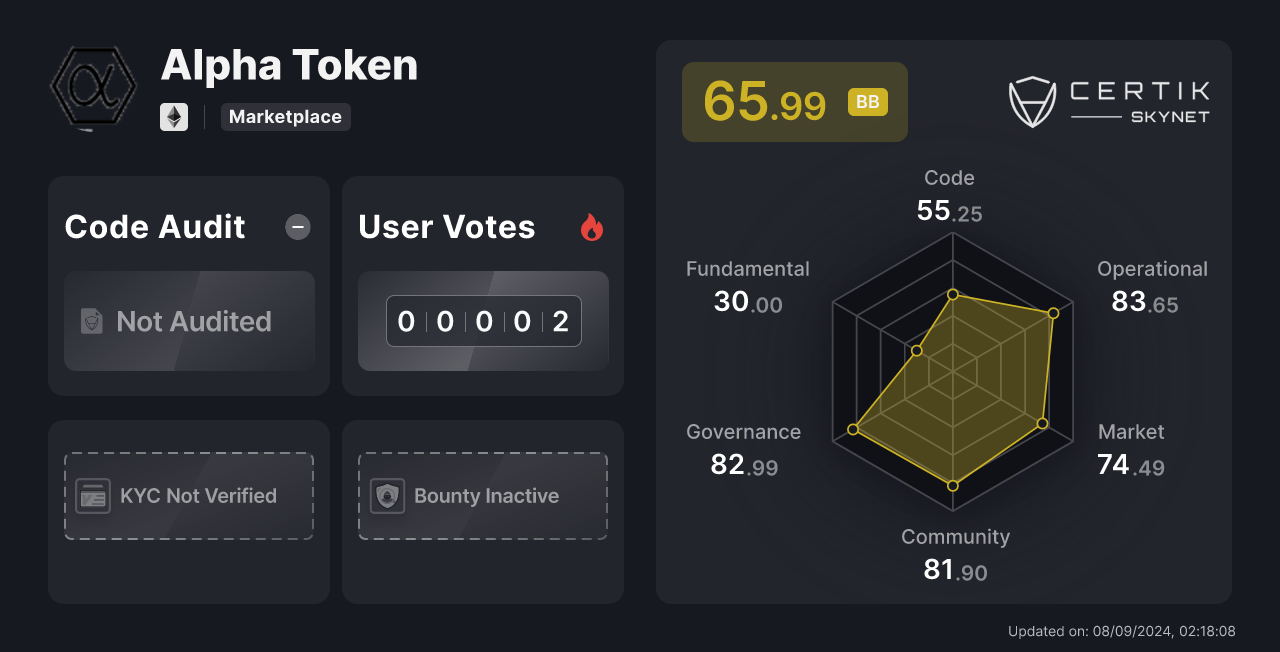The width and height of the screenshot is (1280, 652).
Task: Click the Alpha Token hexagon logo
Action: [92, 87]
